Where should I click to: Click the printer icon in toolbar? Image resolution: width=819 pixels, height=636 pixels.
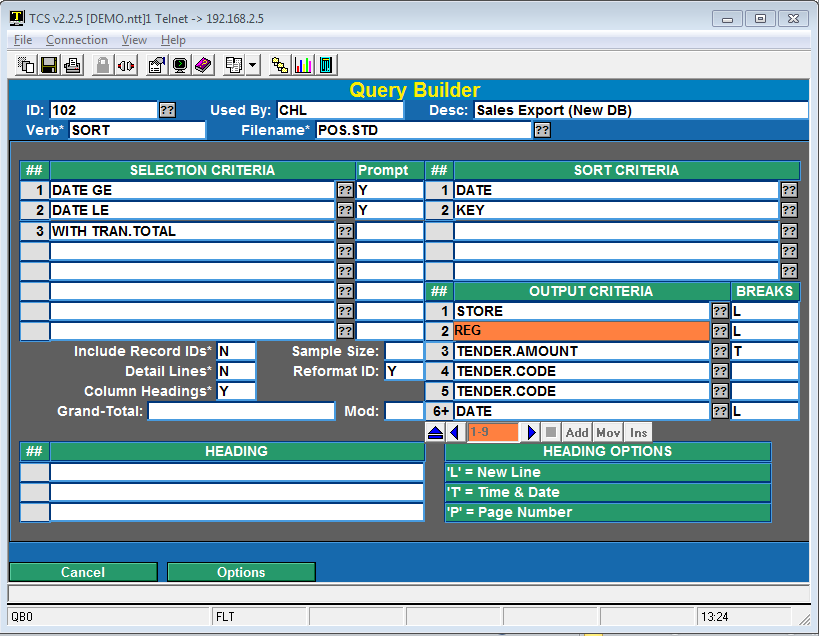click(x=72, y=66)
